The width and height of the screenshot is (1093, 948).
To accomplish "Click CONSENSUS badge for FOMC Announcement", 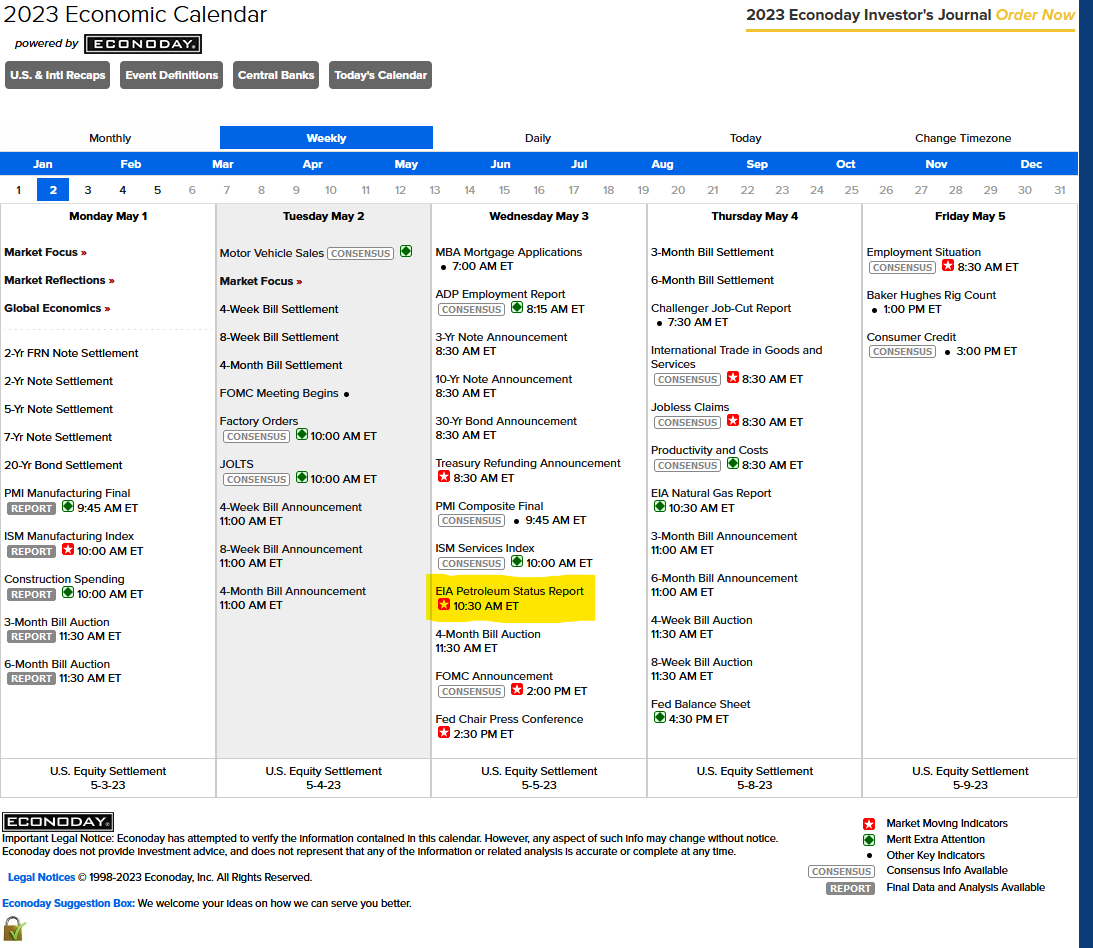I will point(471,691).
